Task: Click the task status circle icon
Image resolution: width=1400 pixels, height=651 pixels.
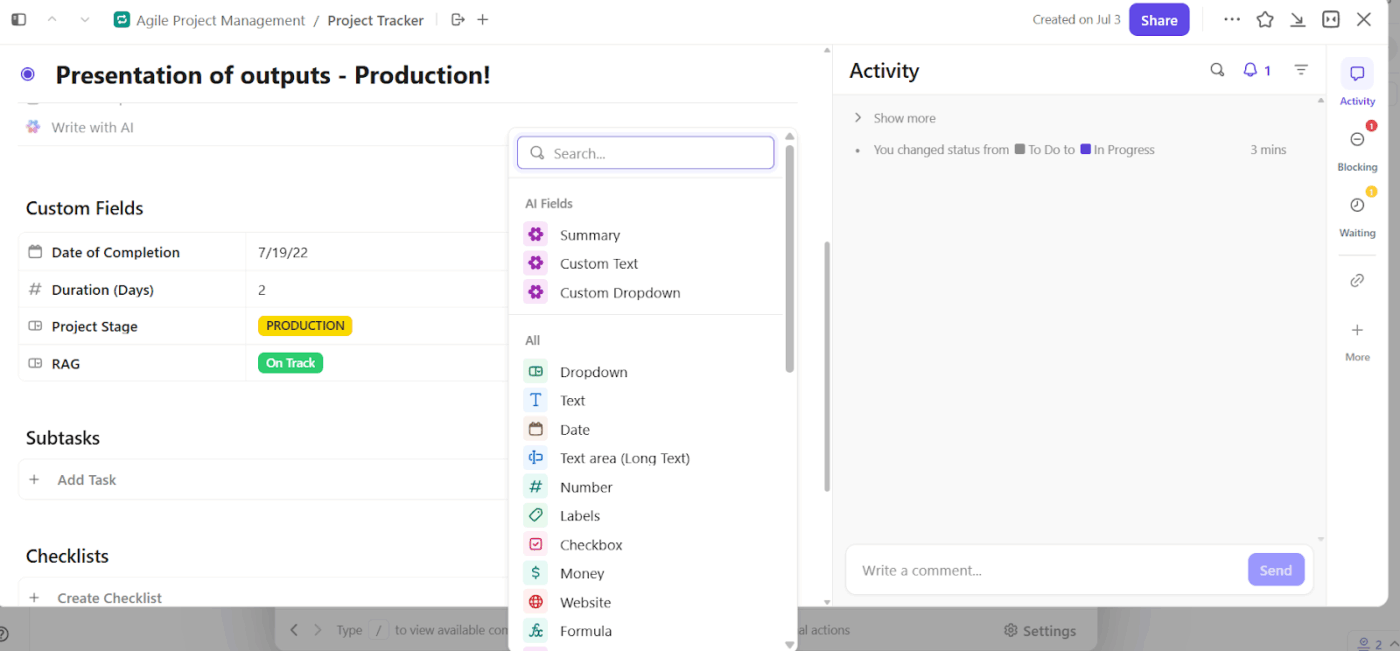Action: pyautogui.click(x=28, y=74)
